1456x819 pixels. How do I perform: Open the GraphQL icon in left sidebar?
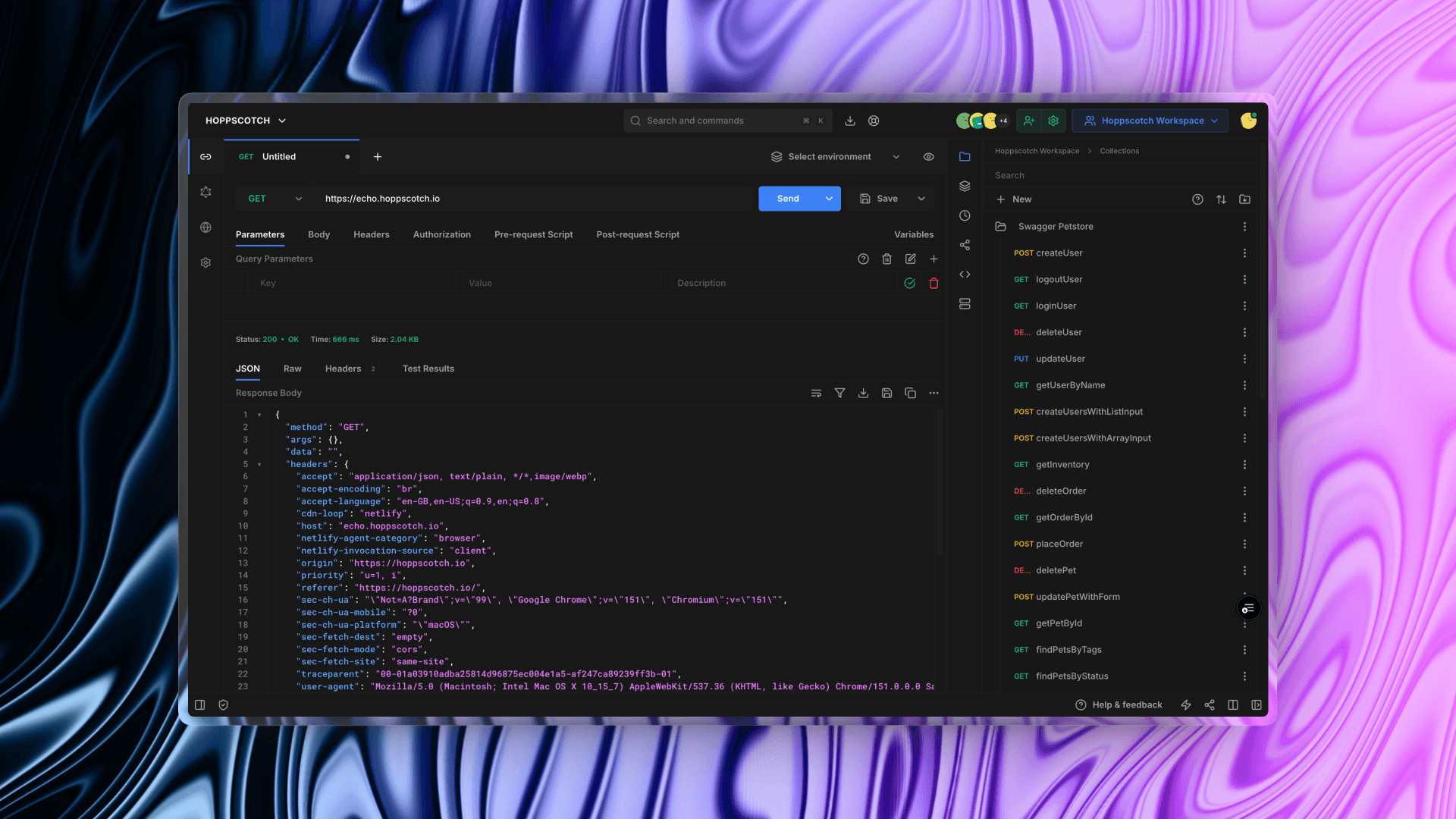tap(206, 193)
